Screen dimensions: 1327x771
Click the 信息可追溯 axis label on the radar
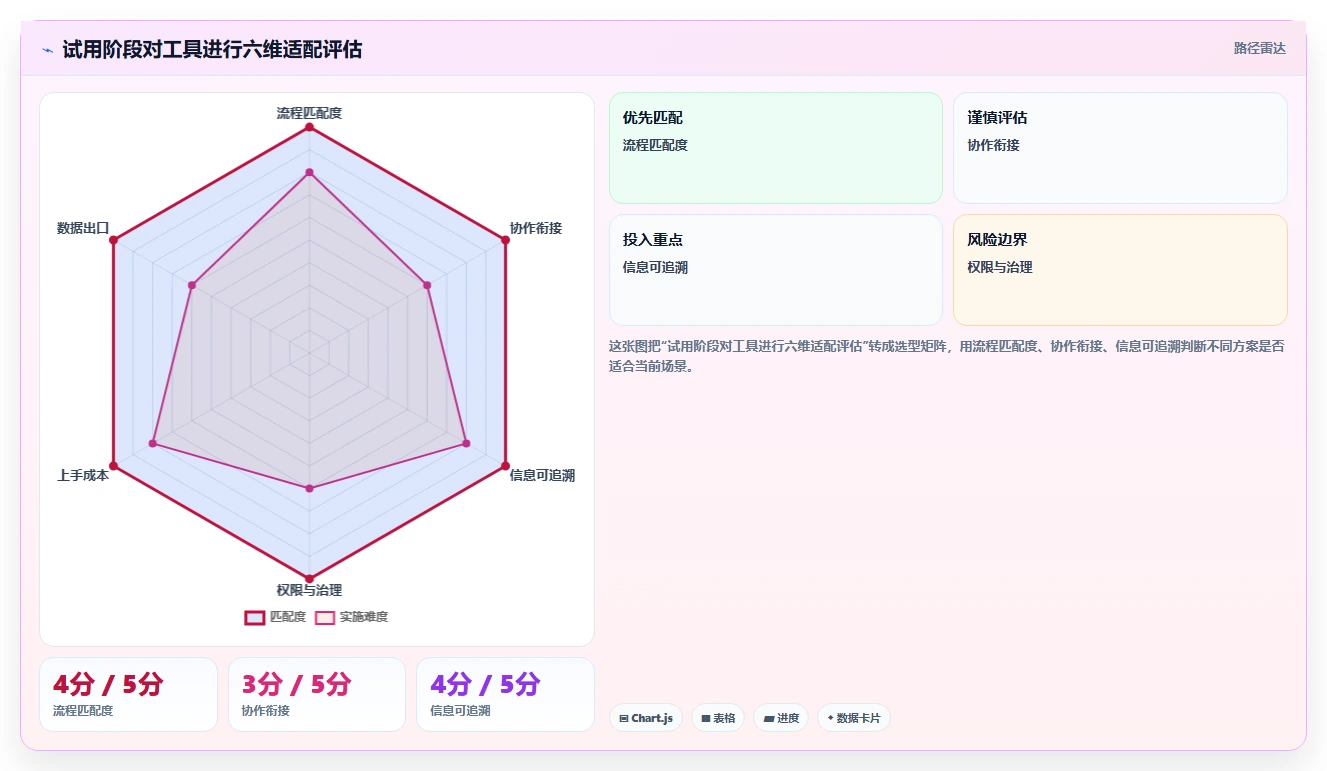542,475
